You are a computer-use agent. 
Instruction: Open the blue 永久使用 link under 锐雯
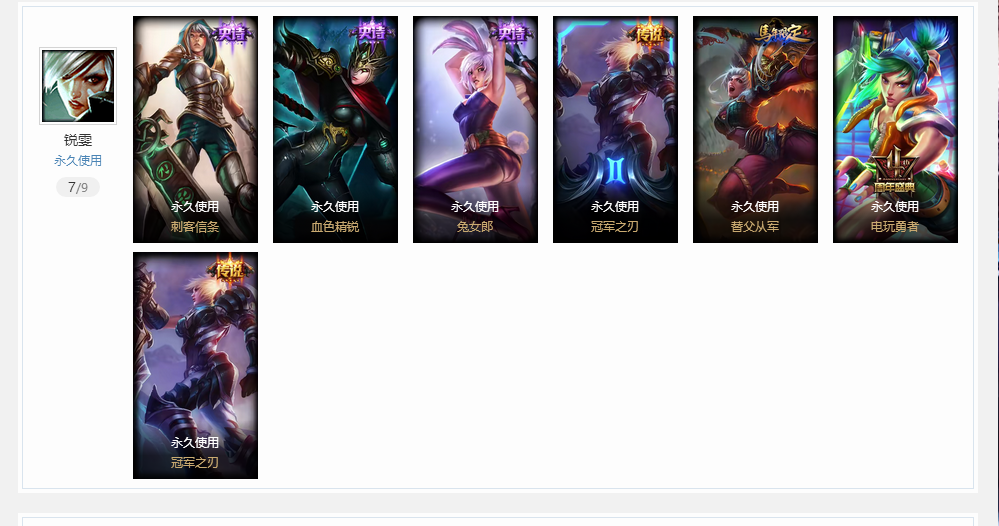(78, 160)
